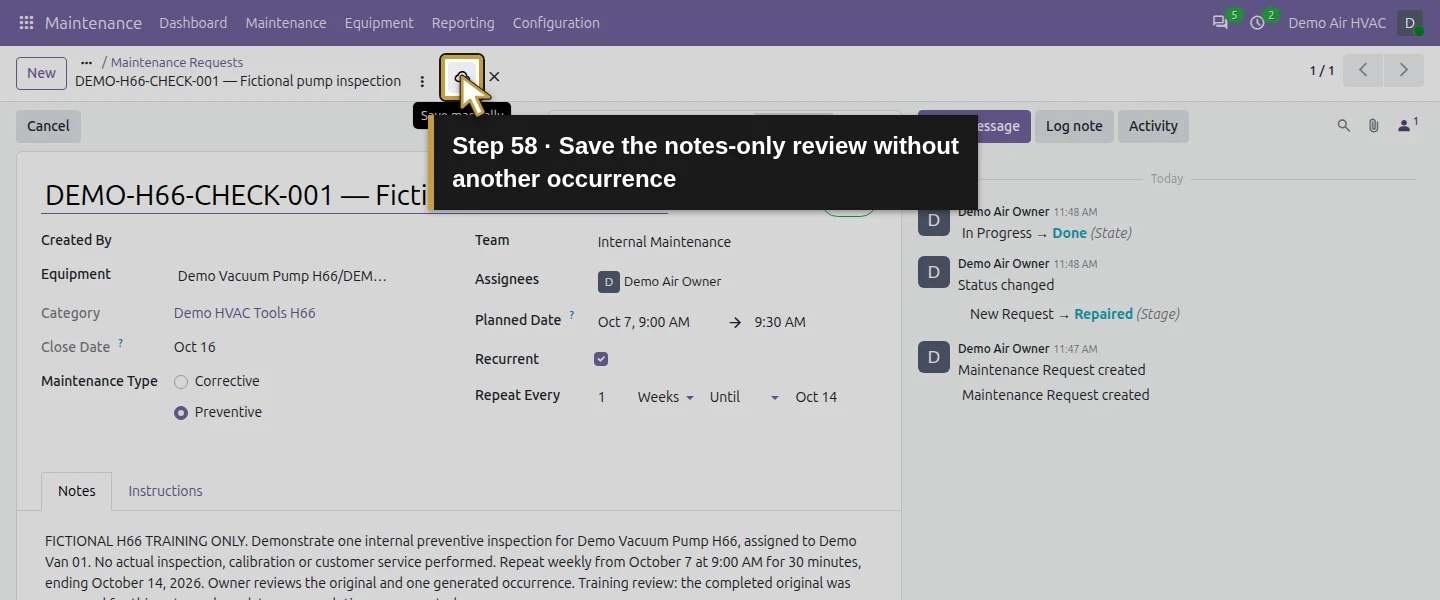The width and height of the screenshot is (1440, 600).
Task: Open the Maintenance menu item
Action: pos(286,23)
